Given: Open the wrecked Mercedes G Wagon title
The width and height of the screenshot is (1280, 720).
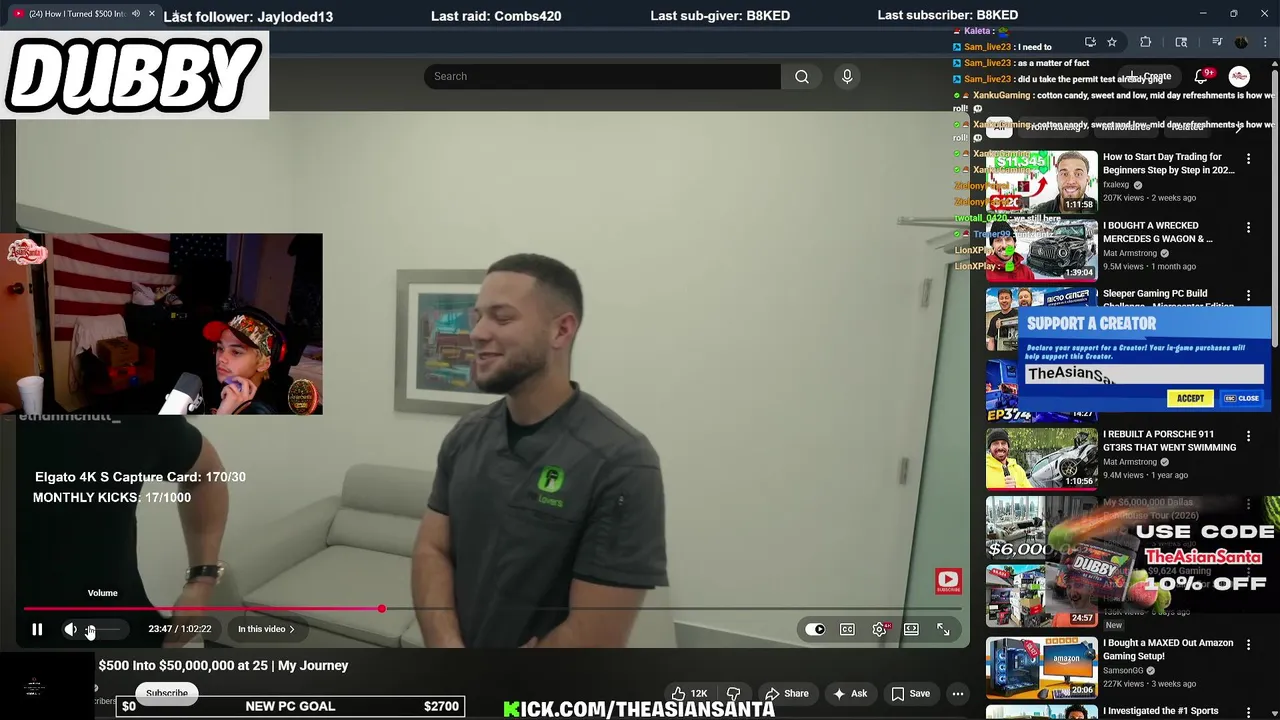Looking at the screenshot, I should (1157, 232).
